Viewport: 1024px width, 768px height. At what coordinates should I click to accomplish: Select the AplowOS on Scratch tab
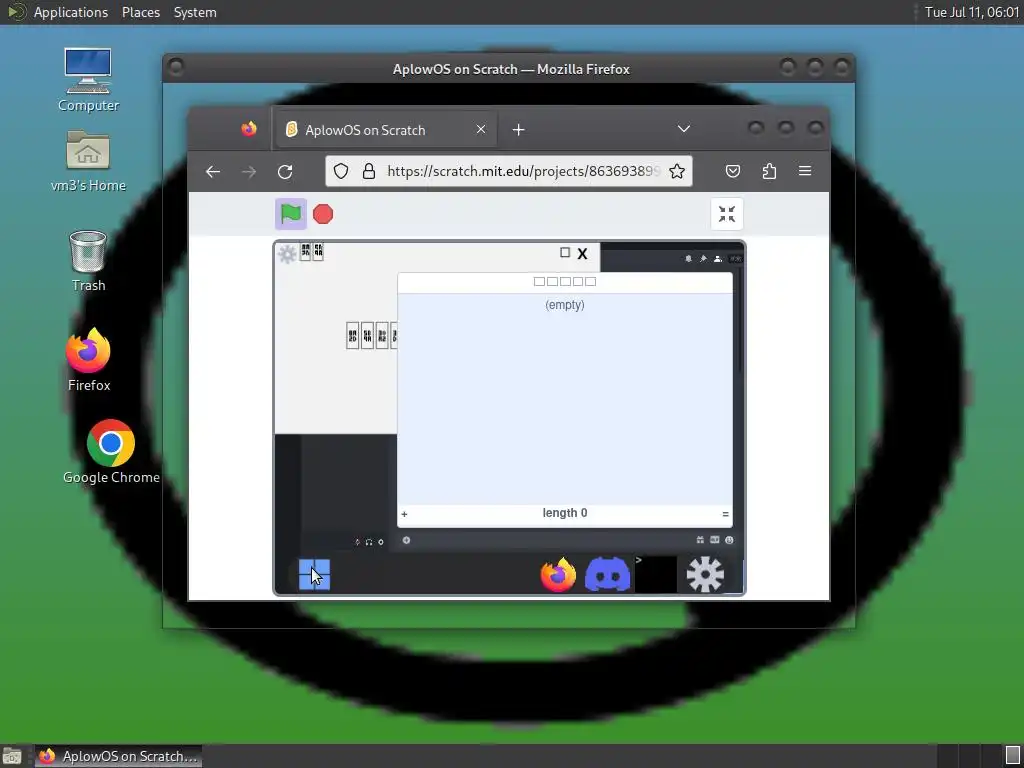[387, 129]
